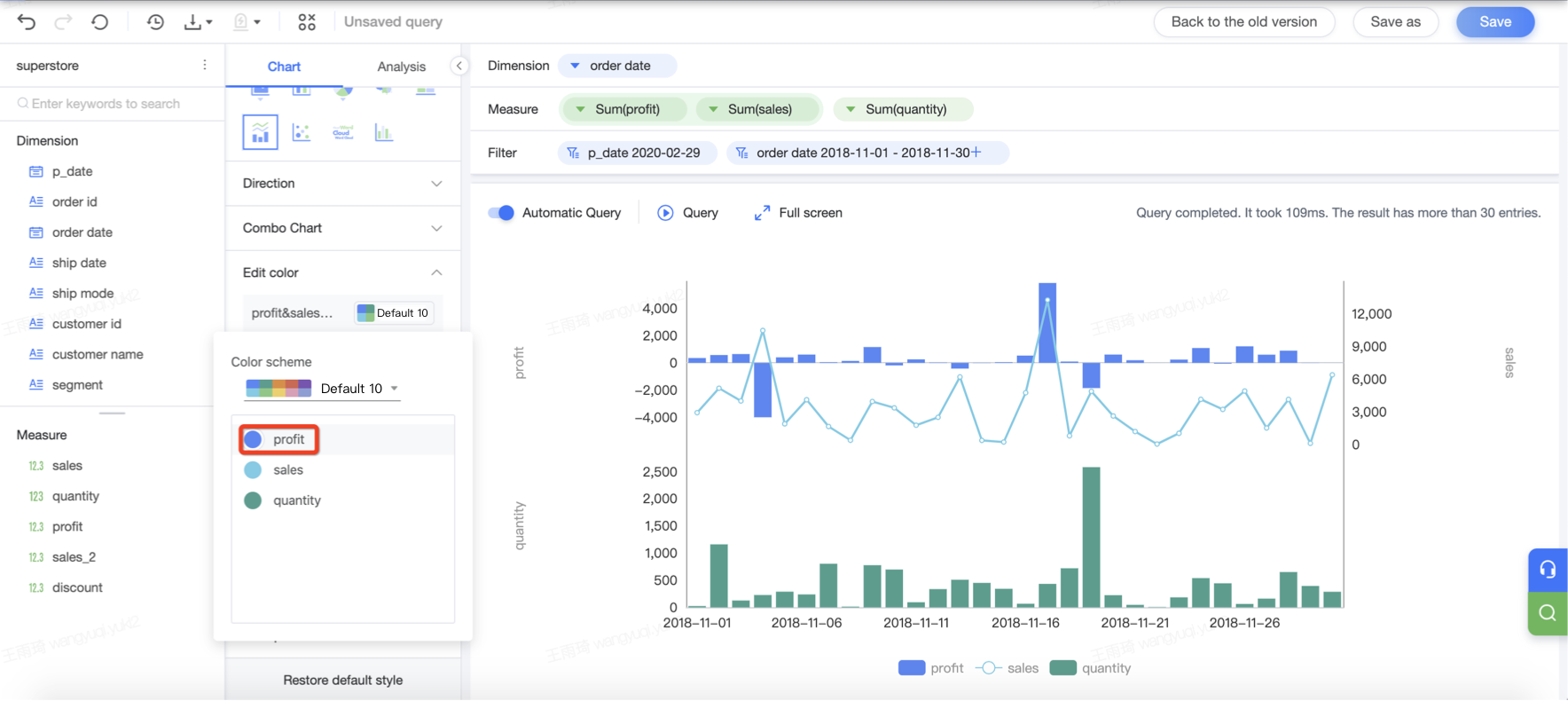Click the order id text-type icon

pyautogui.click(x=36, y=201)
